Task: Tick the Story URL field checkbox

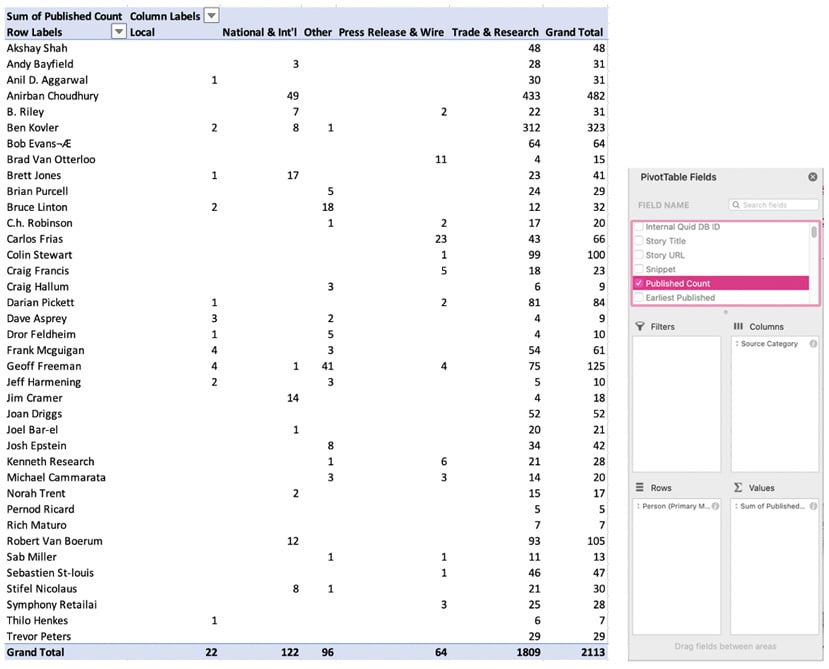Action: [639, 255]
